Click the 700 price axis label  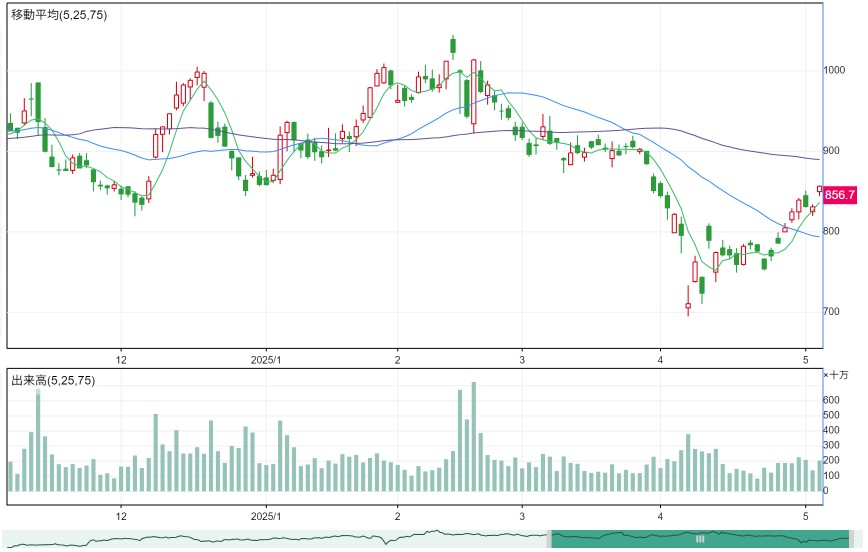point(831,311)
